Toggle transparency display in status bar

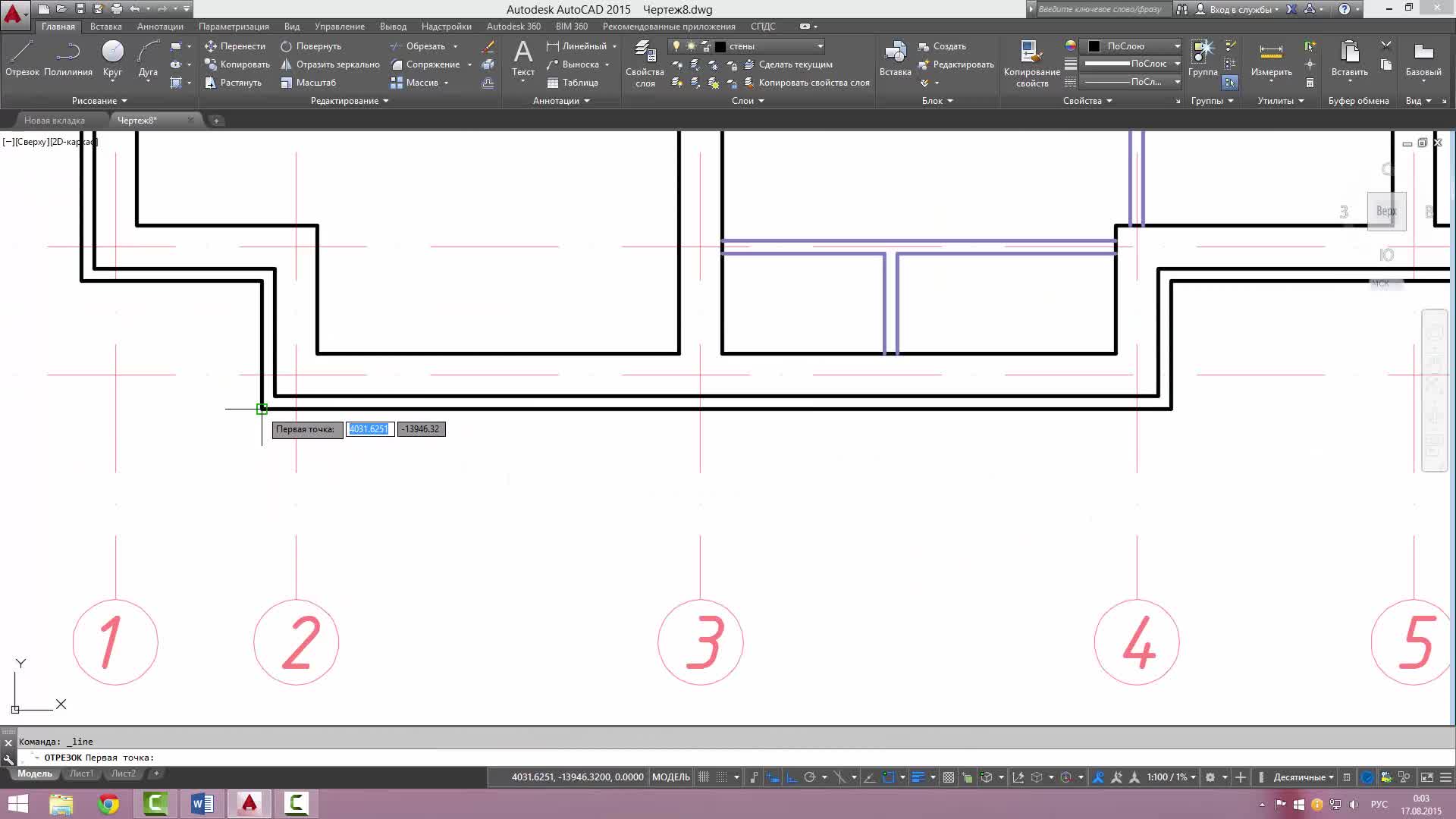(x=948, y=777)
